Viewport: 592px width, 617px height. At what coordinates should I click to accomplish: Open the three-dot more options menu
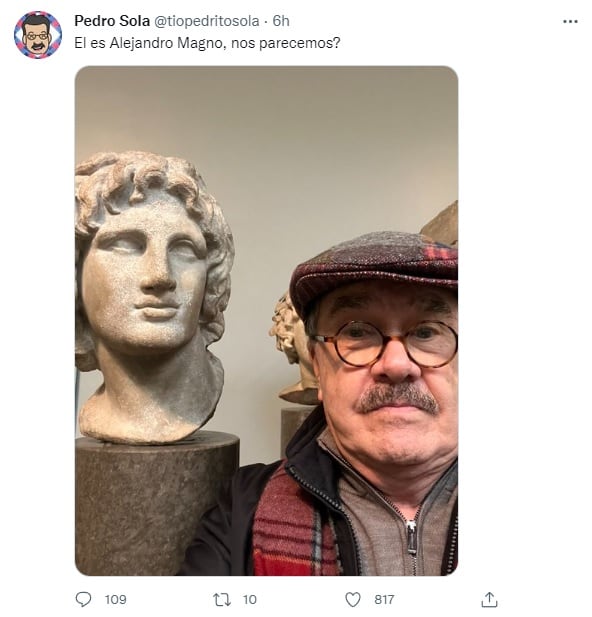point(570,22)
